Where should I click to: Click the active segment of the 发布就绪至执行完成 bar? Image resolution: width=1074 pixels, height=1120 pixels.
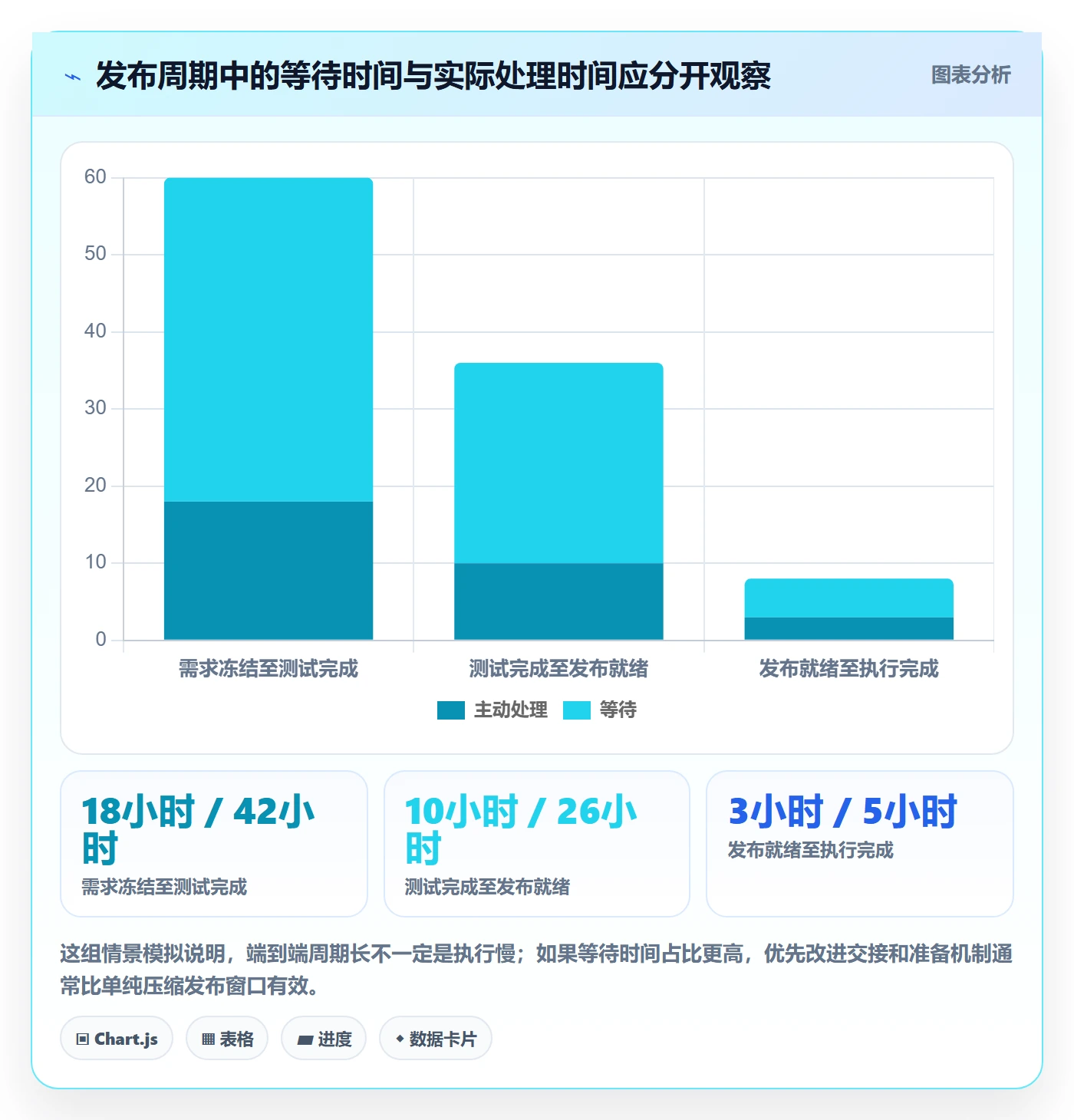click(848, 628)
